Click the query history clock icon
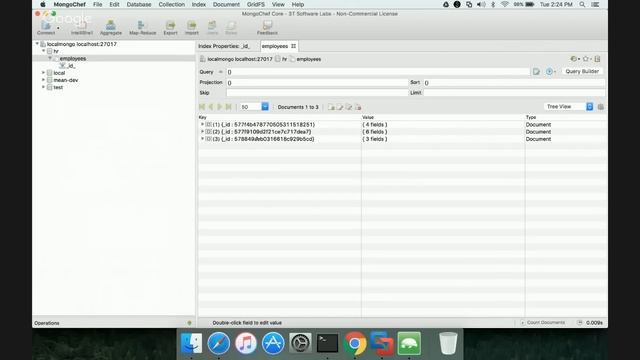 click(x=573, y=59)
